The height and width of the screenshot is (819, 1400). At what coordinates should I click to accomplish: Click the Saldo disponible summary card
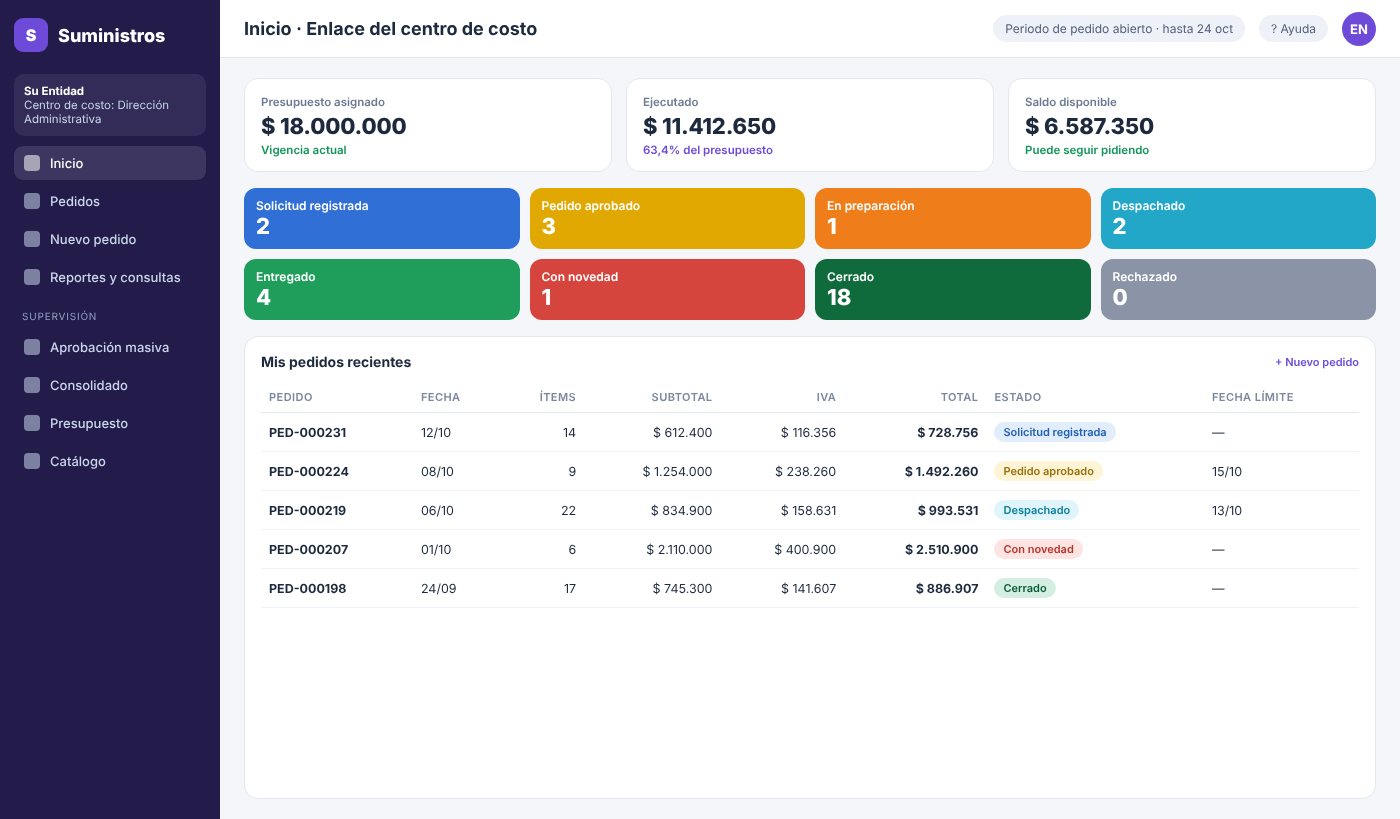click(1192, 125)
